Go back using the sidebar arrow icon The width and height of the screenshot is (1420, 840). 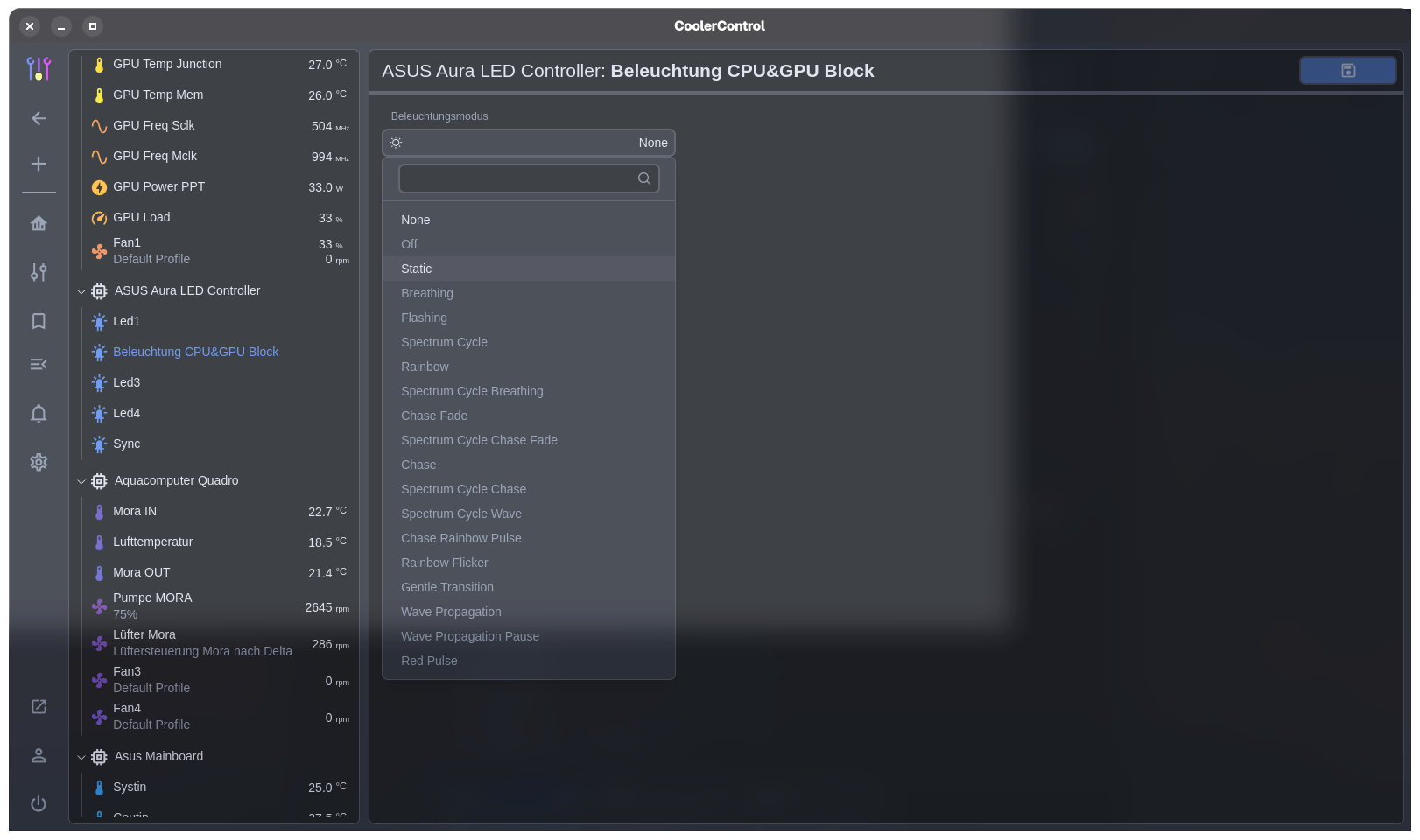click(x=39, y=118)
